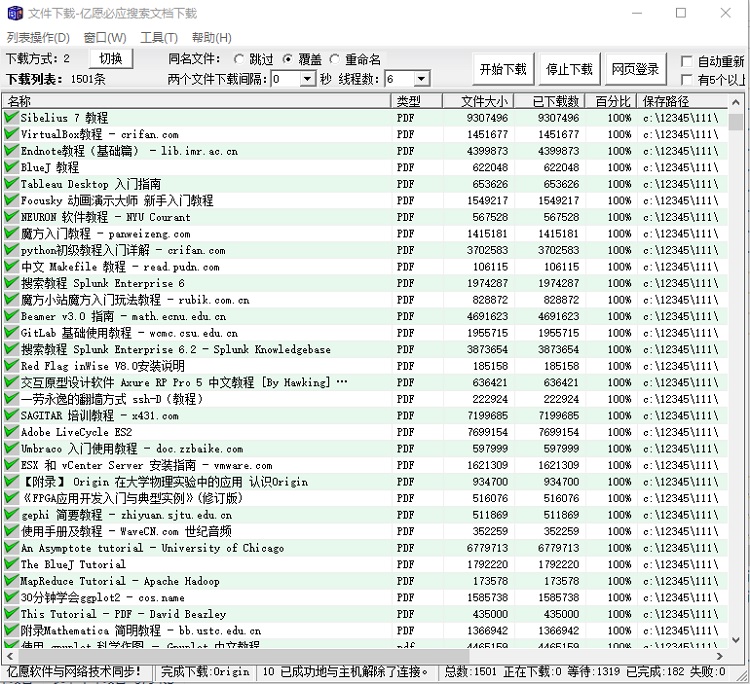Sort by the 文件大小 column header
This screenshot has width=750, height=684.
pyautogui.click(x=478, y=101)
